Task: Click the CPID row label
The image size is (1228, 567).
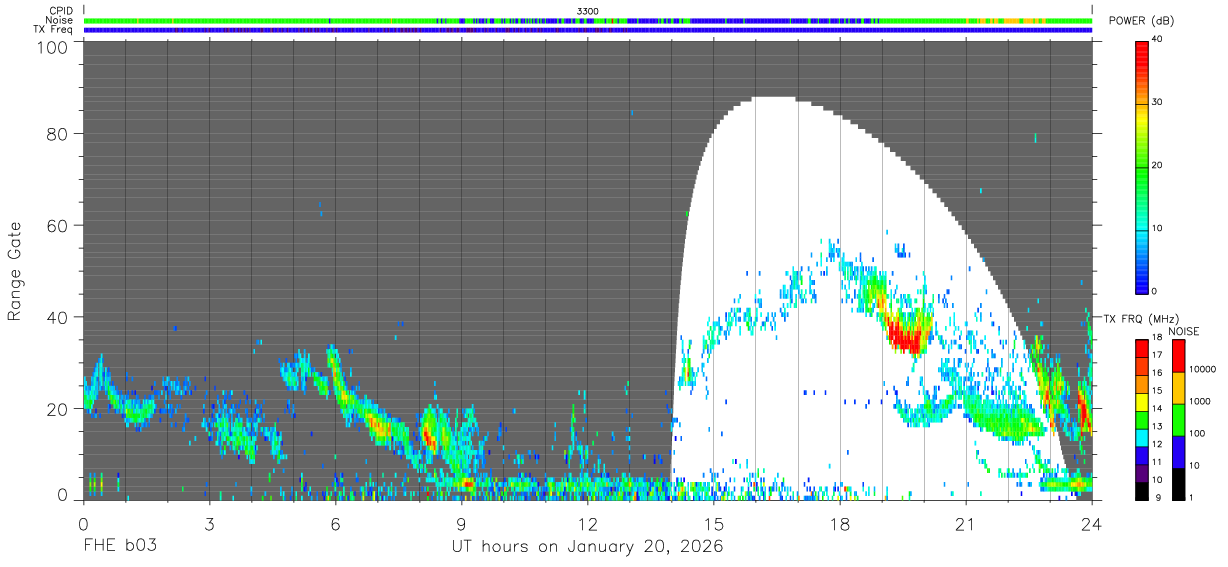Action: (x=60, y=10)
